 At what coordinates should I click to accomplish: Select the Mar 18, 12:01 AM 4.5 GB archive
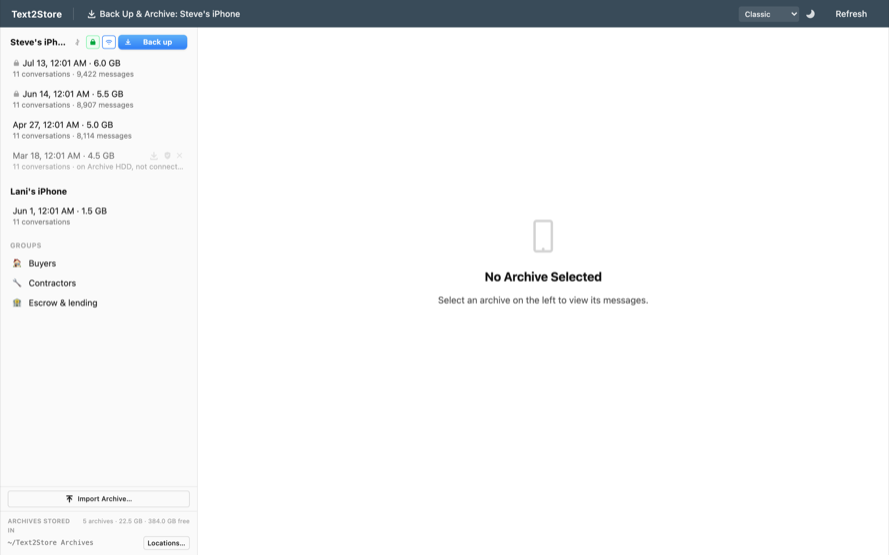[x=99, y=161]
